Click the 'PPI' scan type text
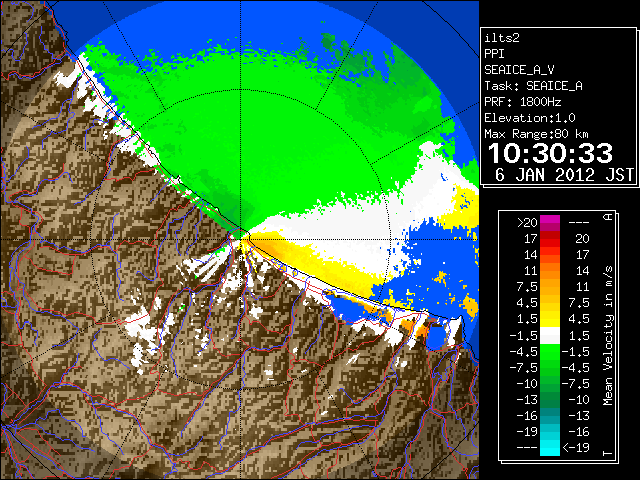Viewport: 640px width, 480px height. tap(494, 54)
